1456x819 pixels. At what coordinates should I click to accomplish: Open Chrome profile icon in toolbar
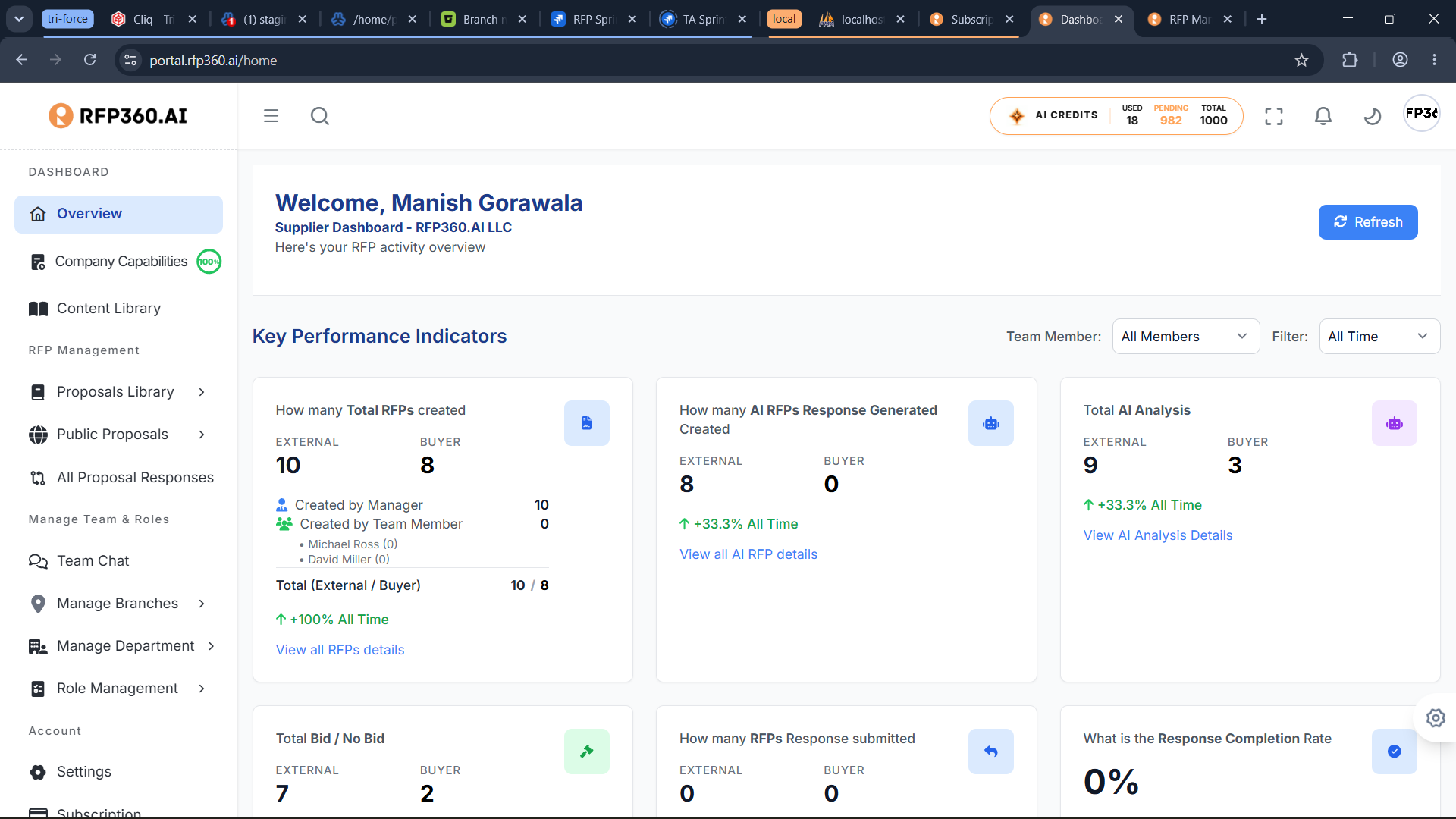click(1400, 60)
